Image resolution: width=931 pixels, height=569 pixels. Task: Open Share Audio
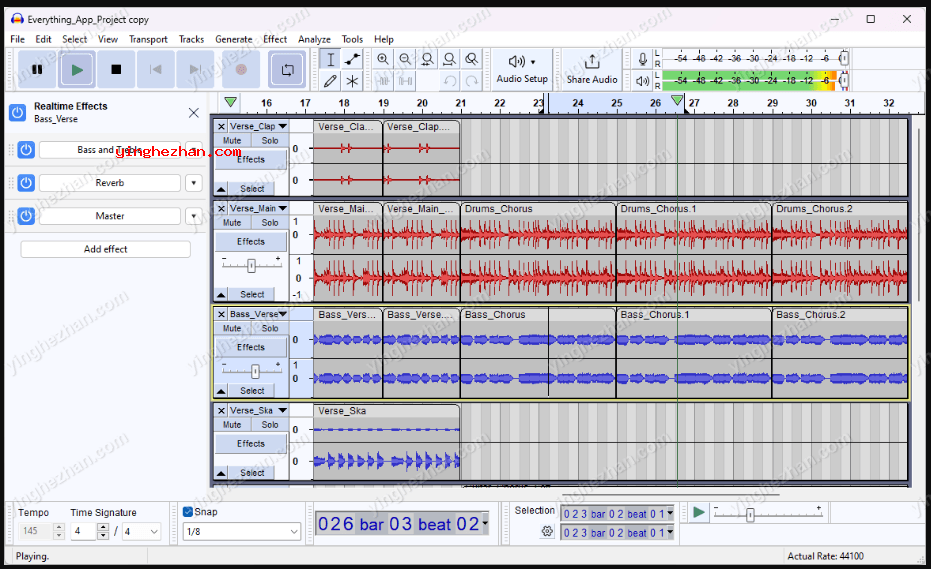tap(592, 68)
